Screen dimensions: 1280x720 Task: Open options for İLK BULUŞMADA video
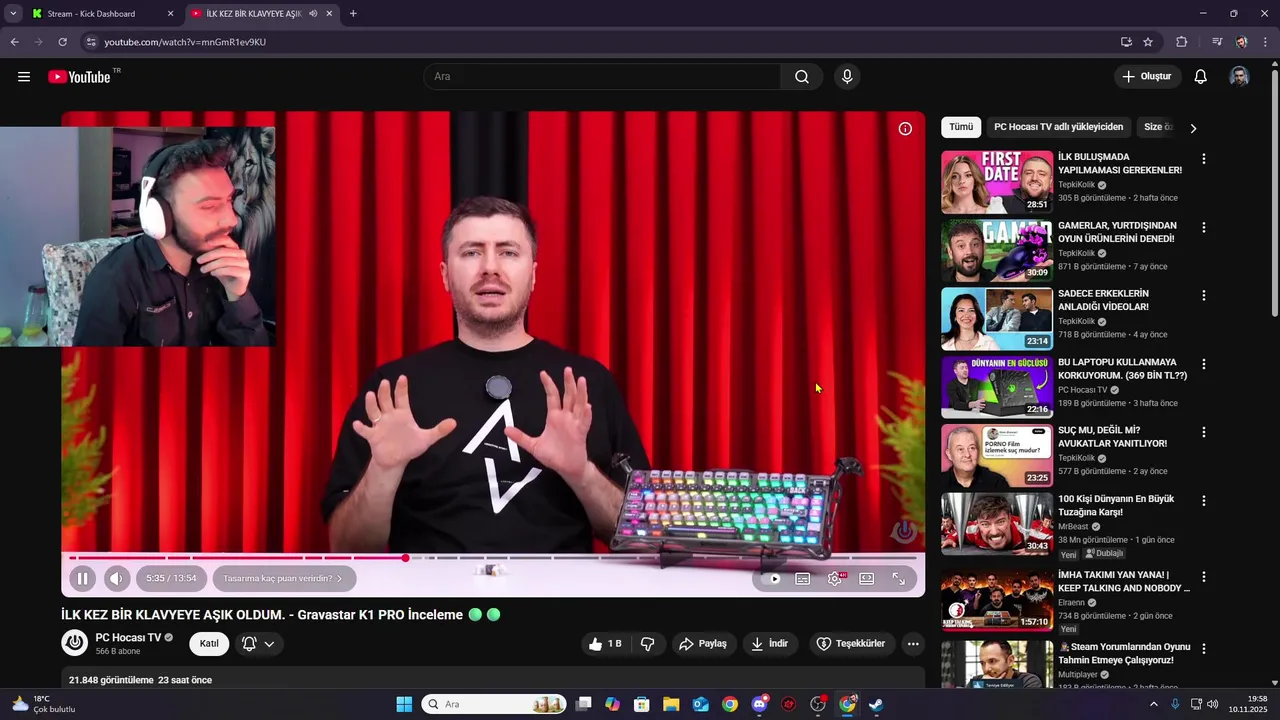1204,159
